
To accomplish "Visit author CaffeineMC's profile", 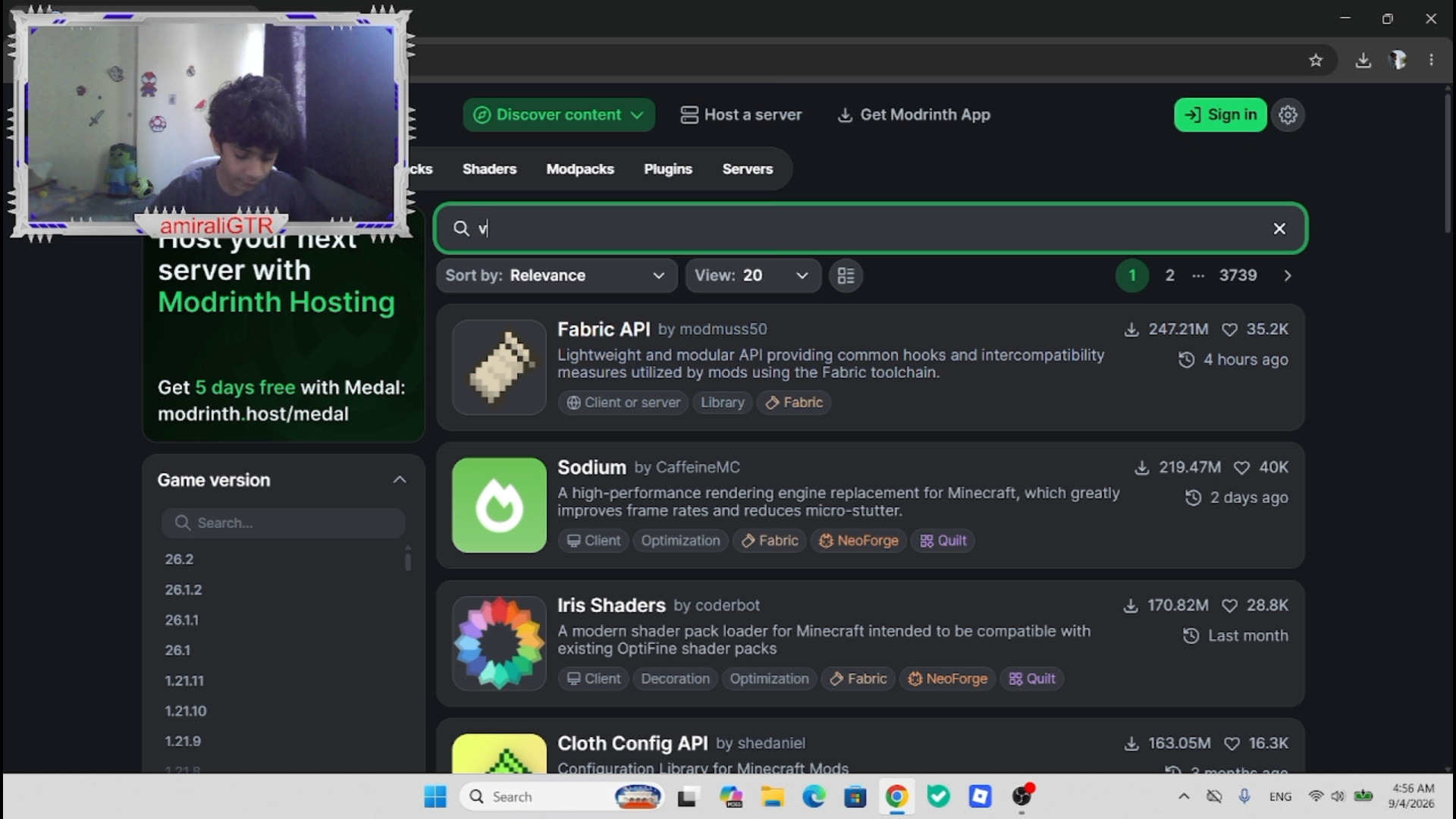I will tap(698, 467).
